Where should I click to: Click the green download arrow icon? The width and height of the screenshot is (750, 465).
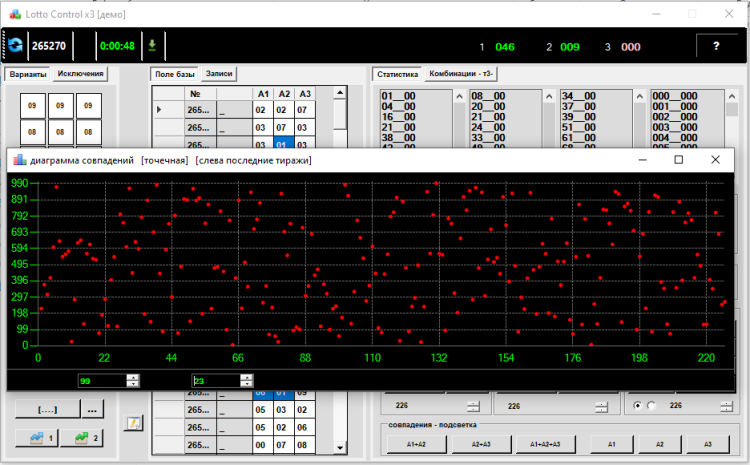click(x=152, y=45)
